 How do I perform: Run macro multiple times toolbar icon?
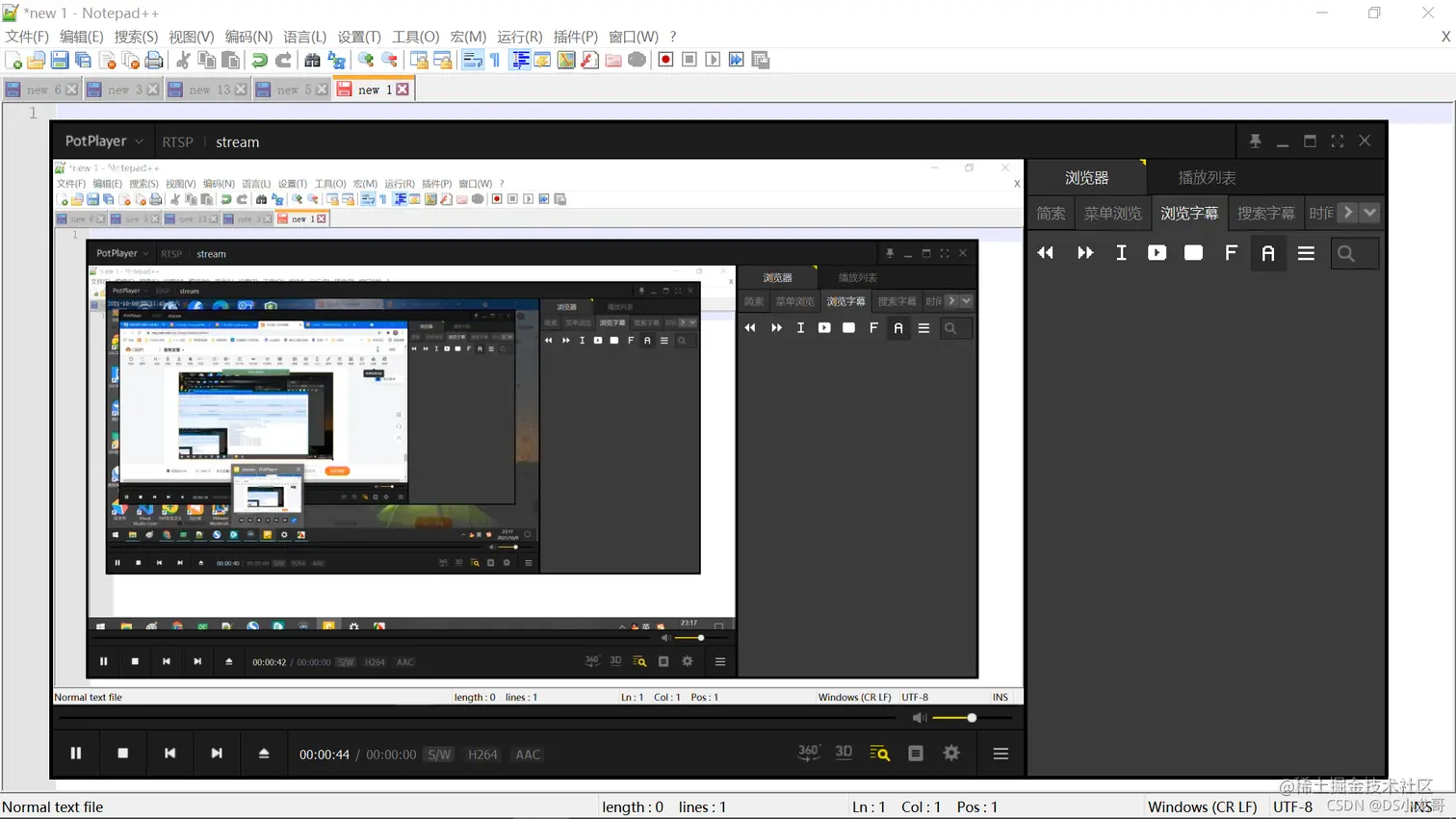(x=737, y=60)
